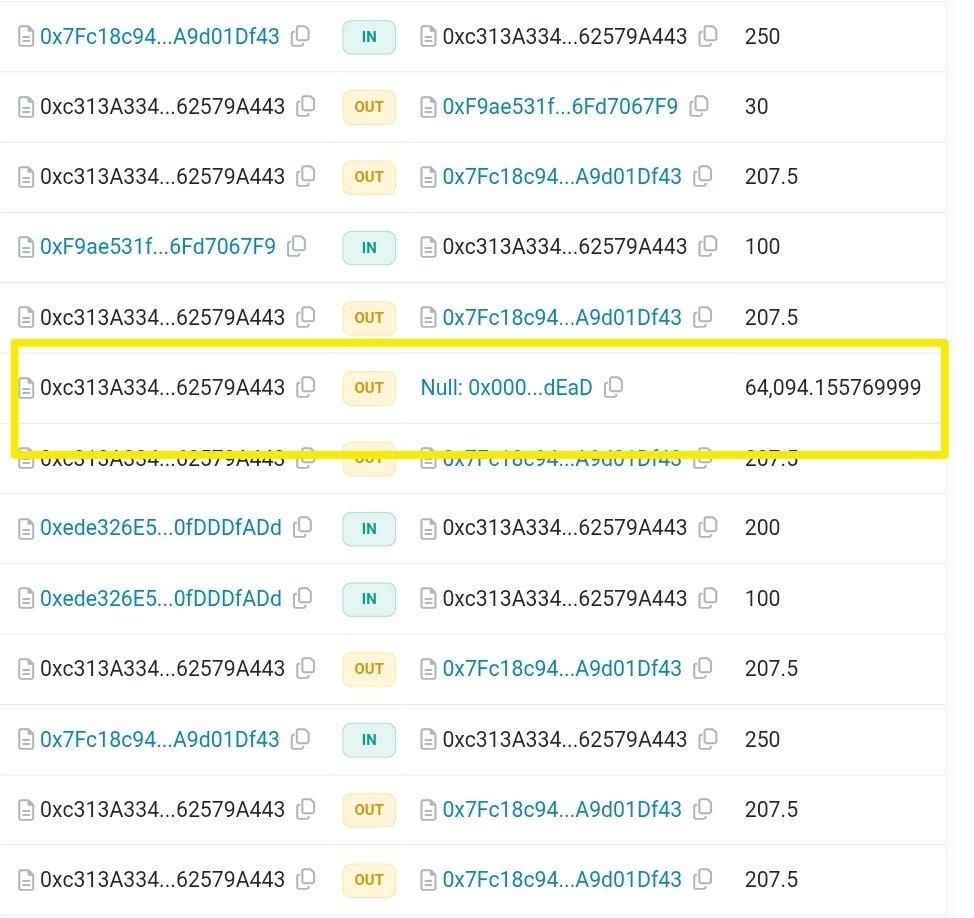Copy 0xede326E5...0fDDDfADd address in its 100 row

click(303, 598)
